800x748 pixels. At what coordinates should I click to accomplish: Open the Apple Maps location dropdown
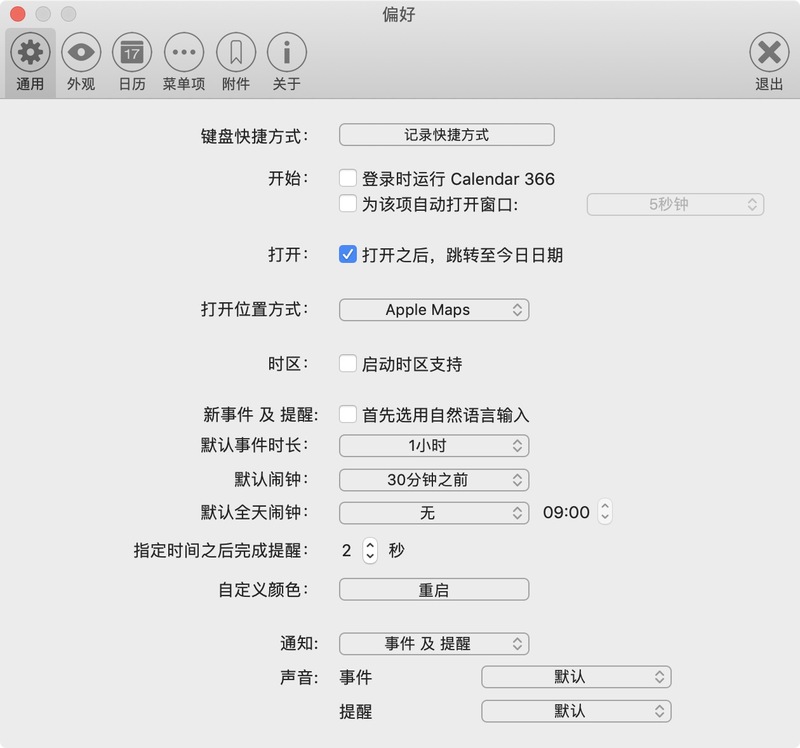(434, 310)
